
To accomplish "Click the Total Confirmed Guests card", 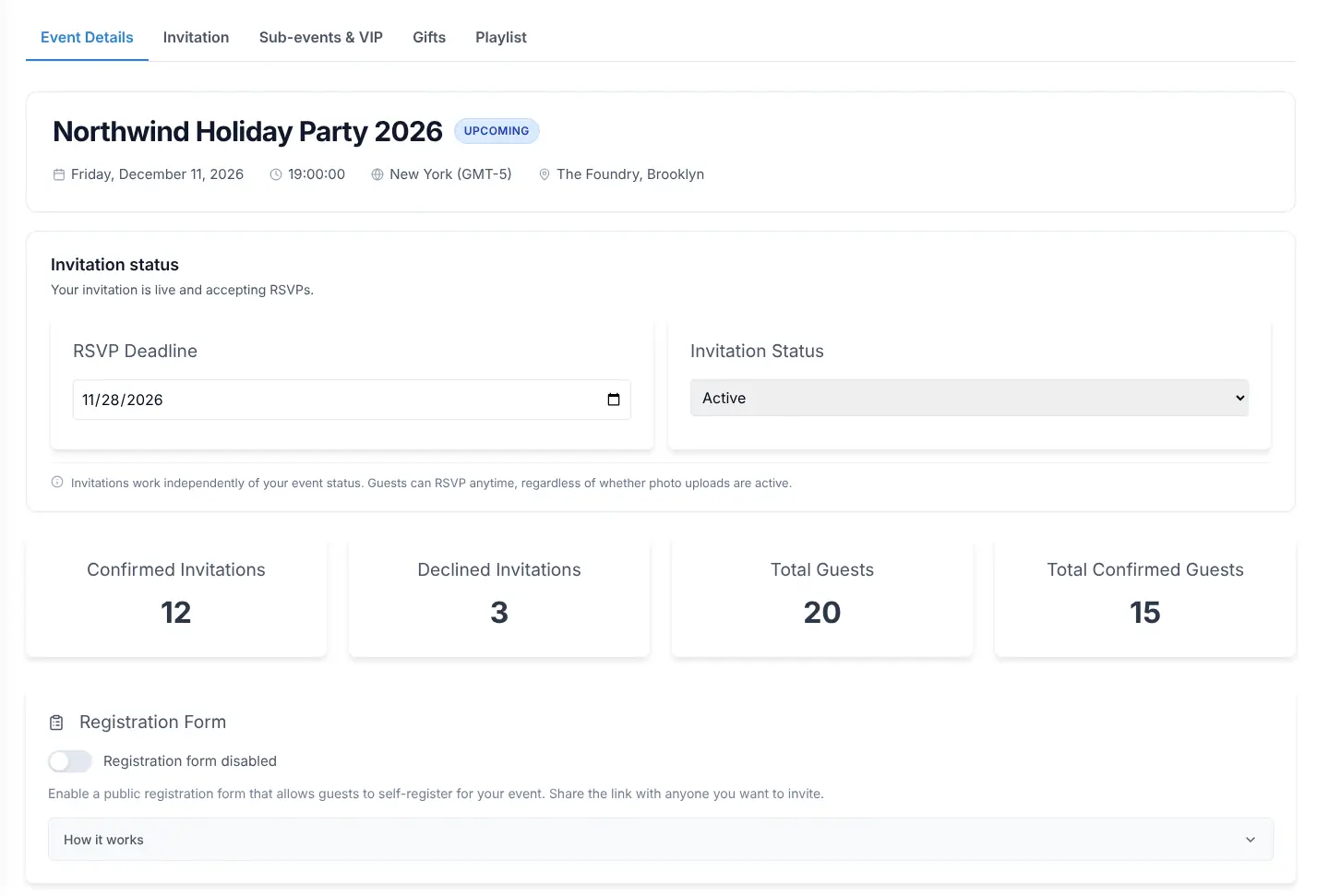I will 1145,597.
